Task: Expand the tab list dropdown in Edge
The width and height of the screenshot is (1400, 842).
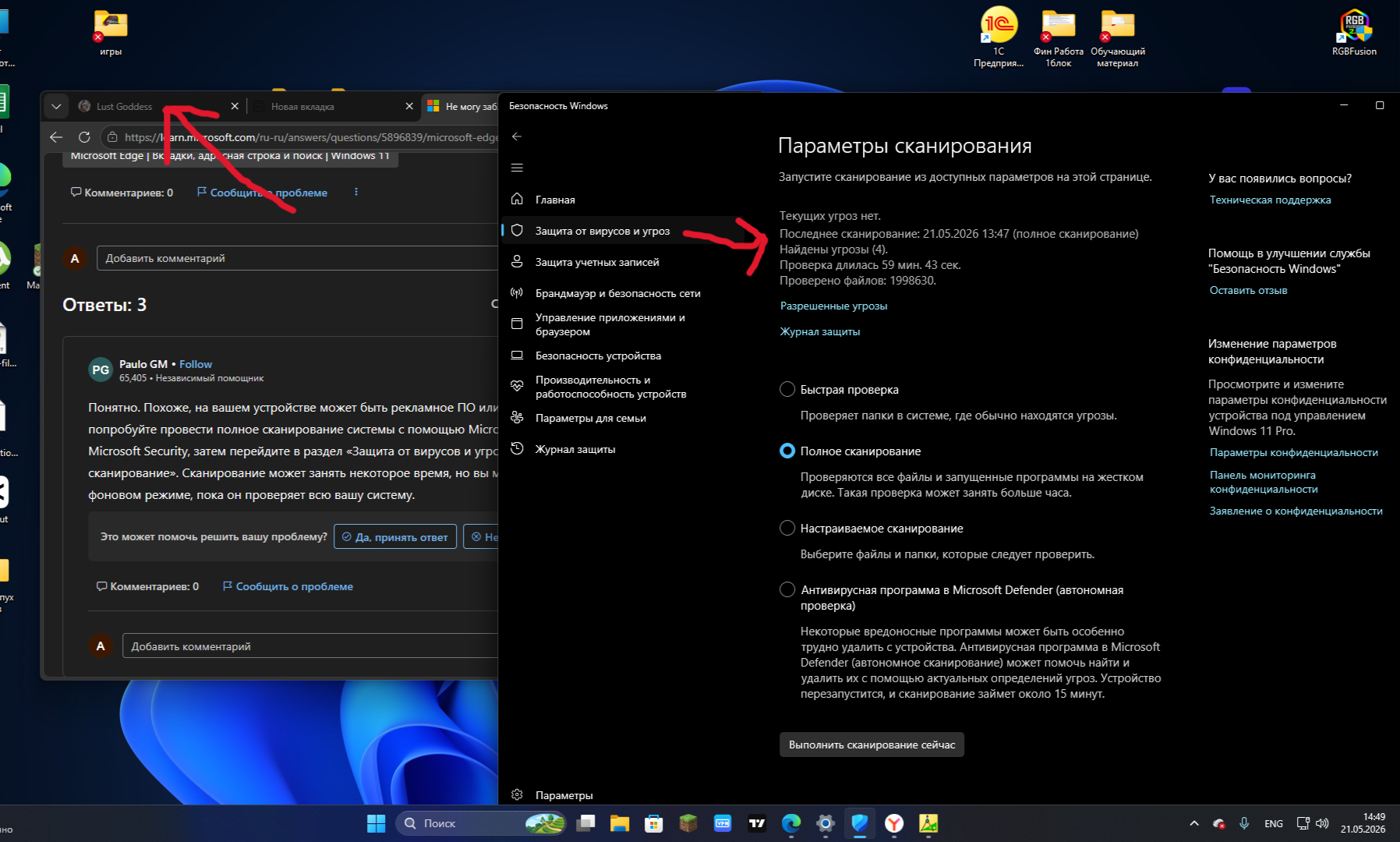Action: pyautogui.click(x=56, y=106)
